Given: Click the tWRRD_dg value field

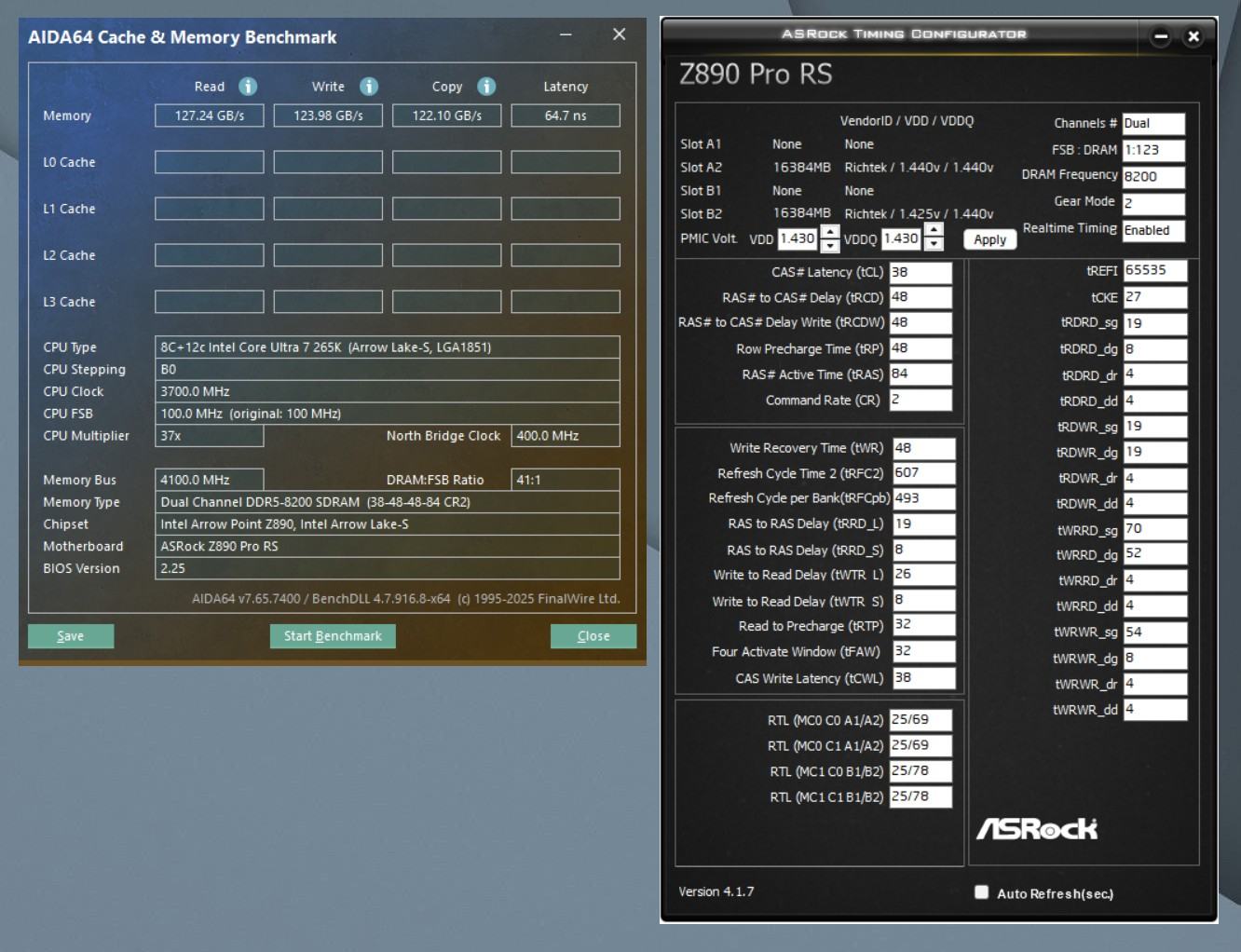Looking at the screenshot, I should pyautogui.click(x=1155, y=553).
